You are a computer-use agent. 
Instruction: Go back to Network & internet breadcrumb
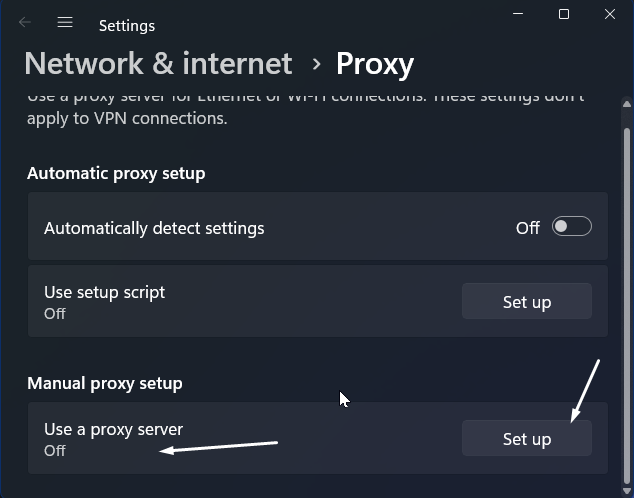tap(158, 64)
